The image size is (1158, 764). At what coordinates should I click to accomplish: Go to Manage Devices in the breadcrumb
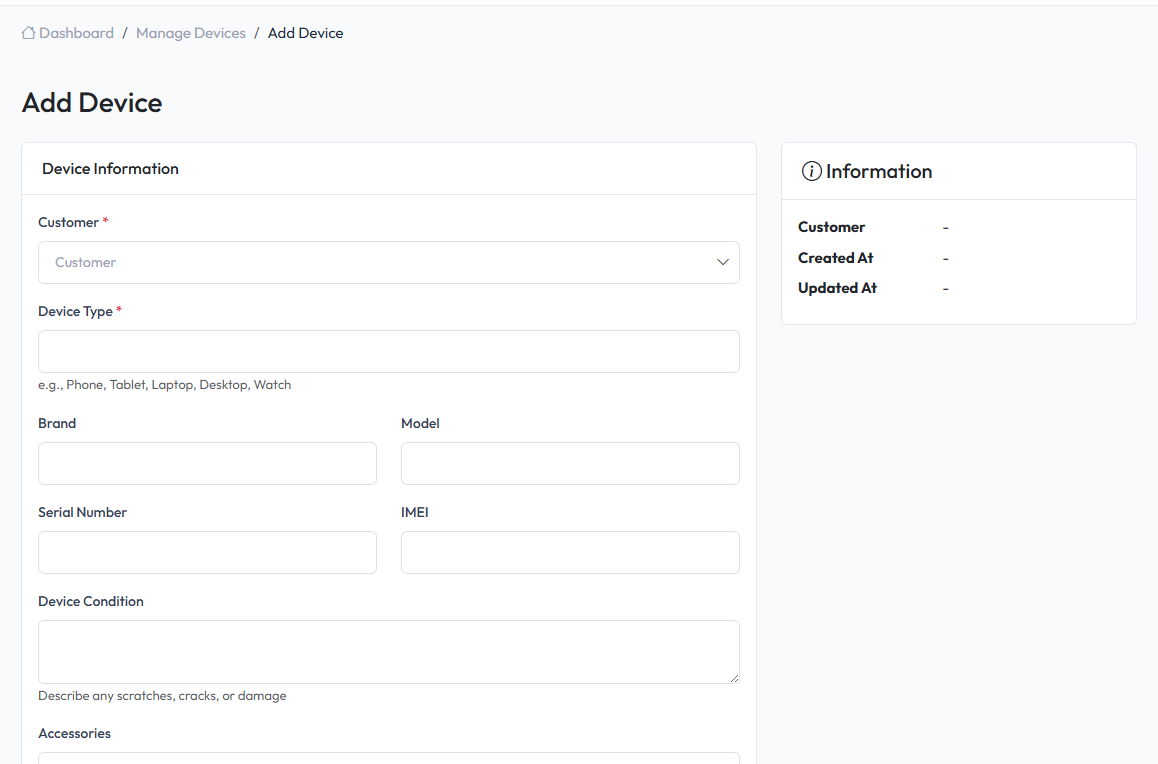[190, 33]
